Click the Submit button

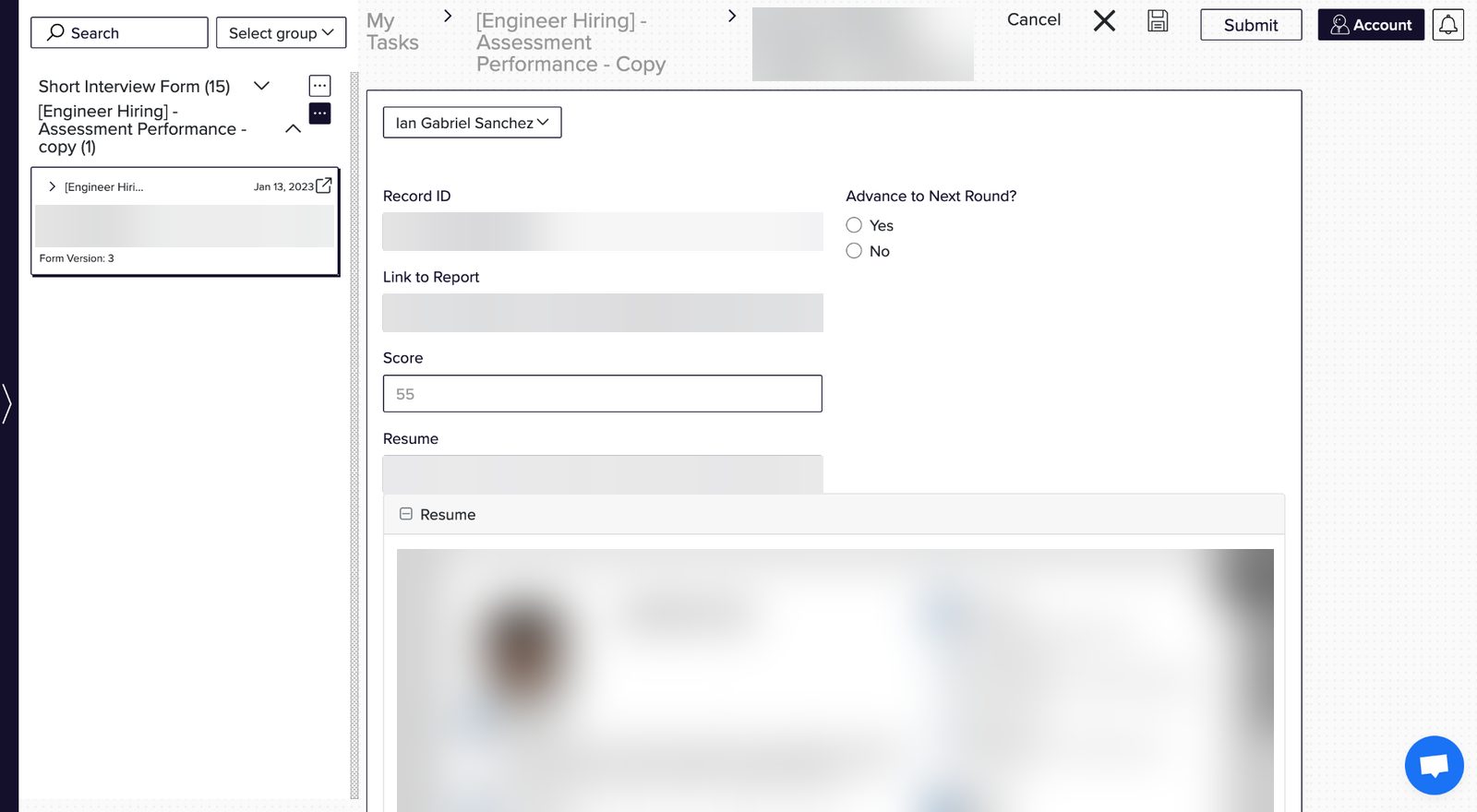[x=1251, y=25]
